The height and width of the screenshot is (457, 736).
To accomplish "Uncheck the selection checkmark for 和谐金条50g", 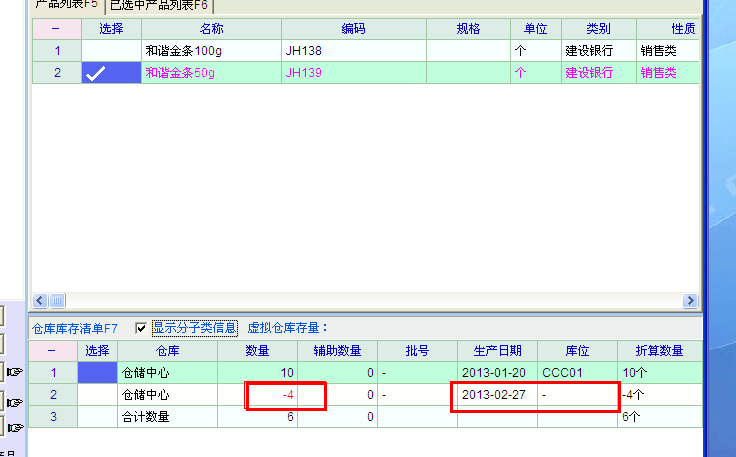I will pyautogui.click(x=110, y=72).
